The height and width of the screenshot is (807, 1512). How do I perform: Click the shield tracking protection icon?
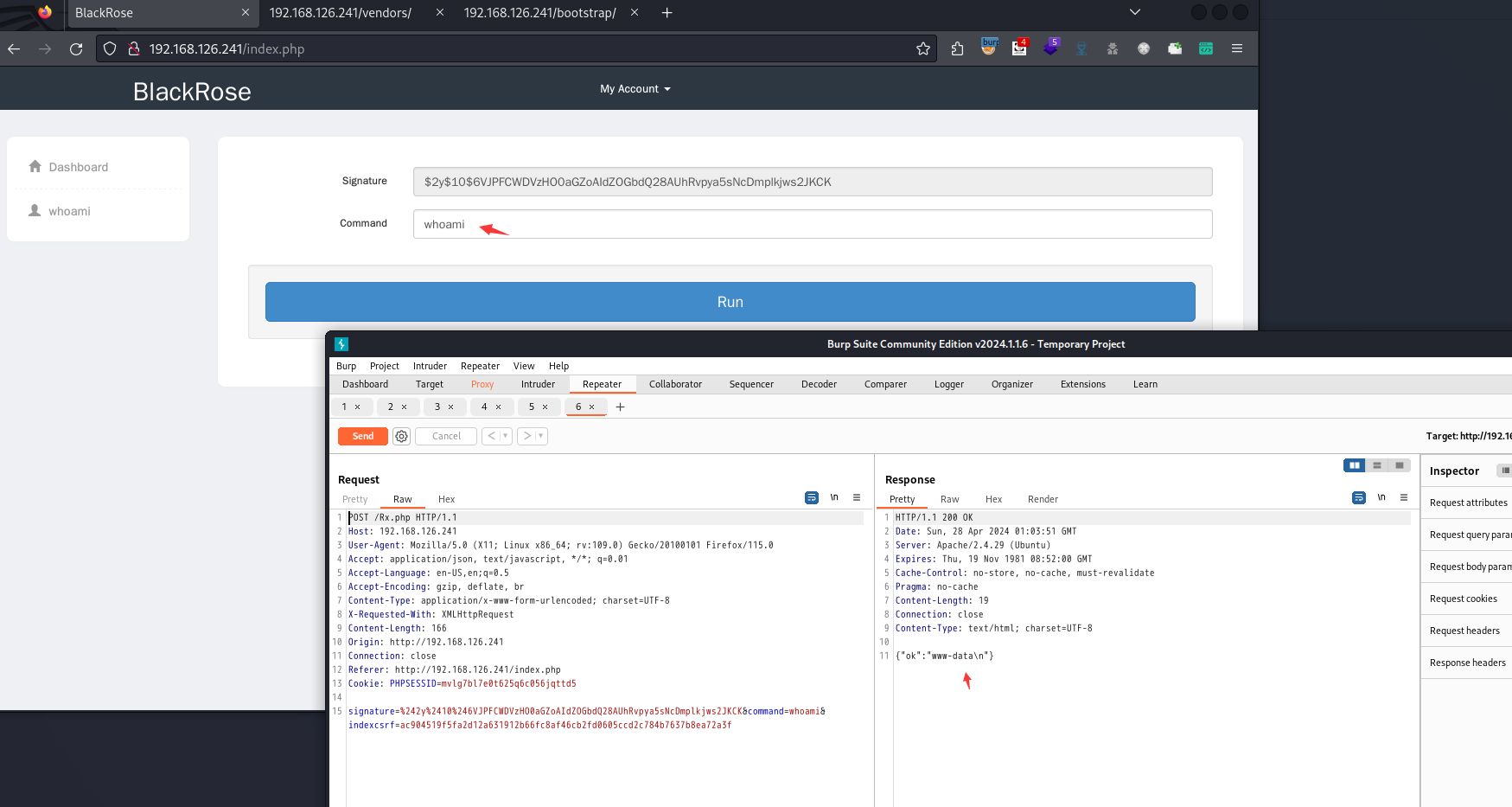(x=110, y=49)
